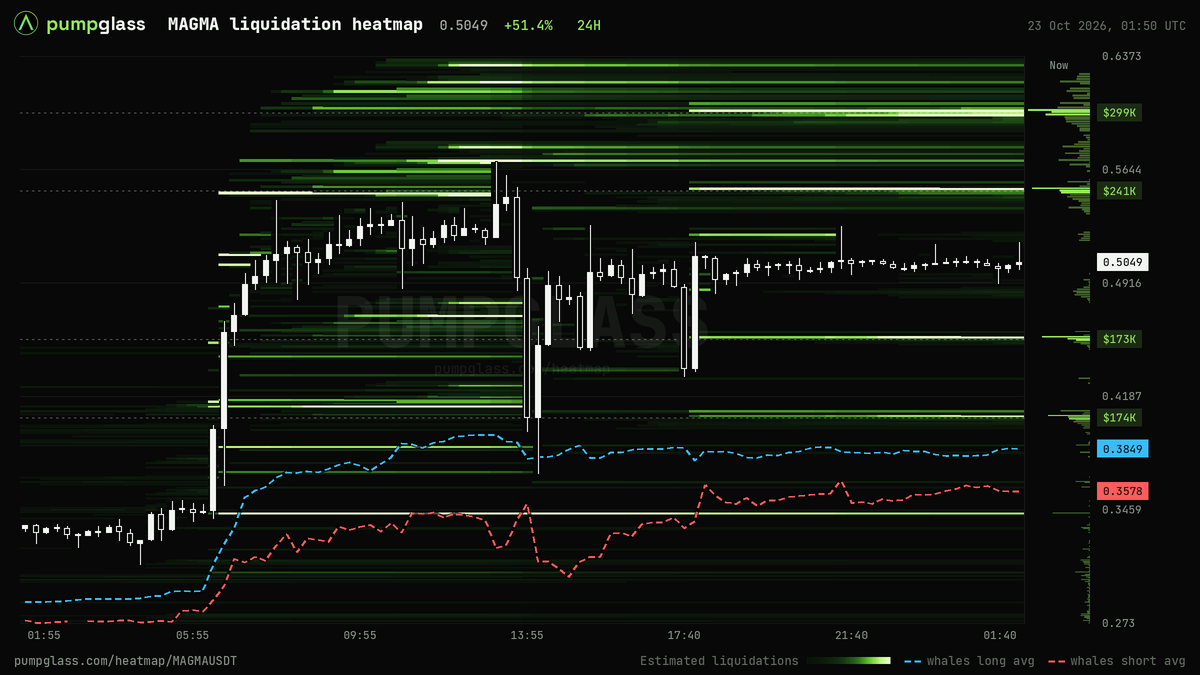This screenshot has width=1200, height=675.
Task: Click the 13:55 time axis label
Action: 526,635
